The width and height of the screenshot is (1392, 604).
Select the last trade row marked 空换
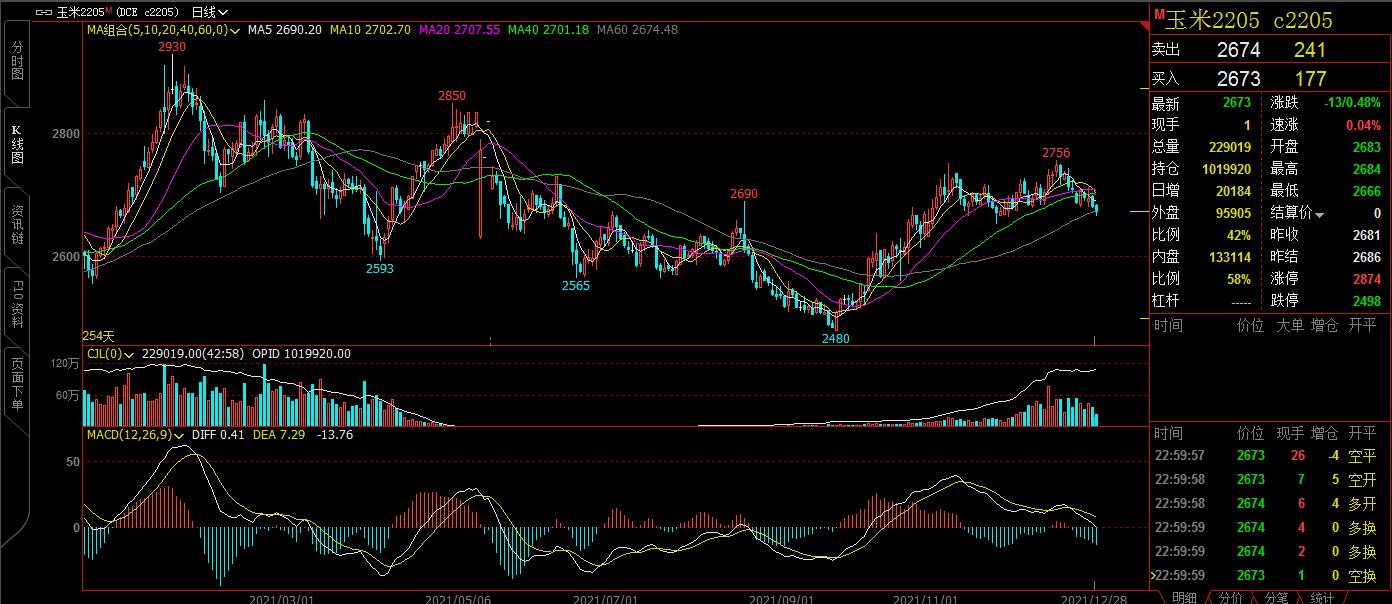coord(1270,576)
